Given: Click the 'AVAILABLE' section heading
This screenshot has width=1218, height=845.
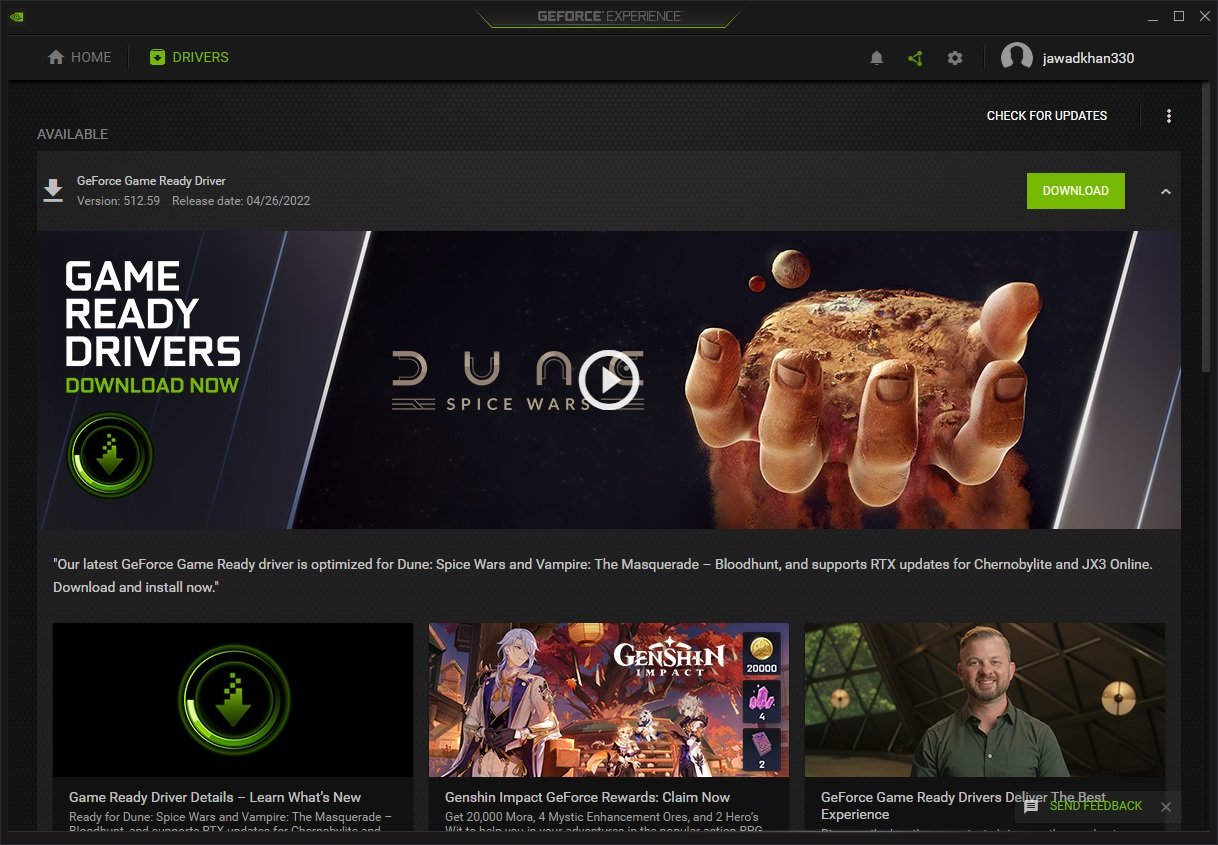Looking at the screenshot, I should [72, 134].
